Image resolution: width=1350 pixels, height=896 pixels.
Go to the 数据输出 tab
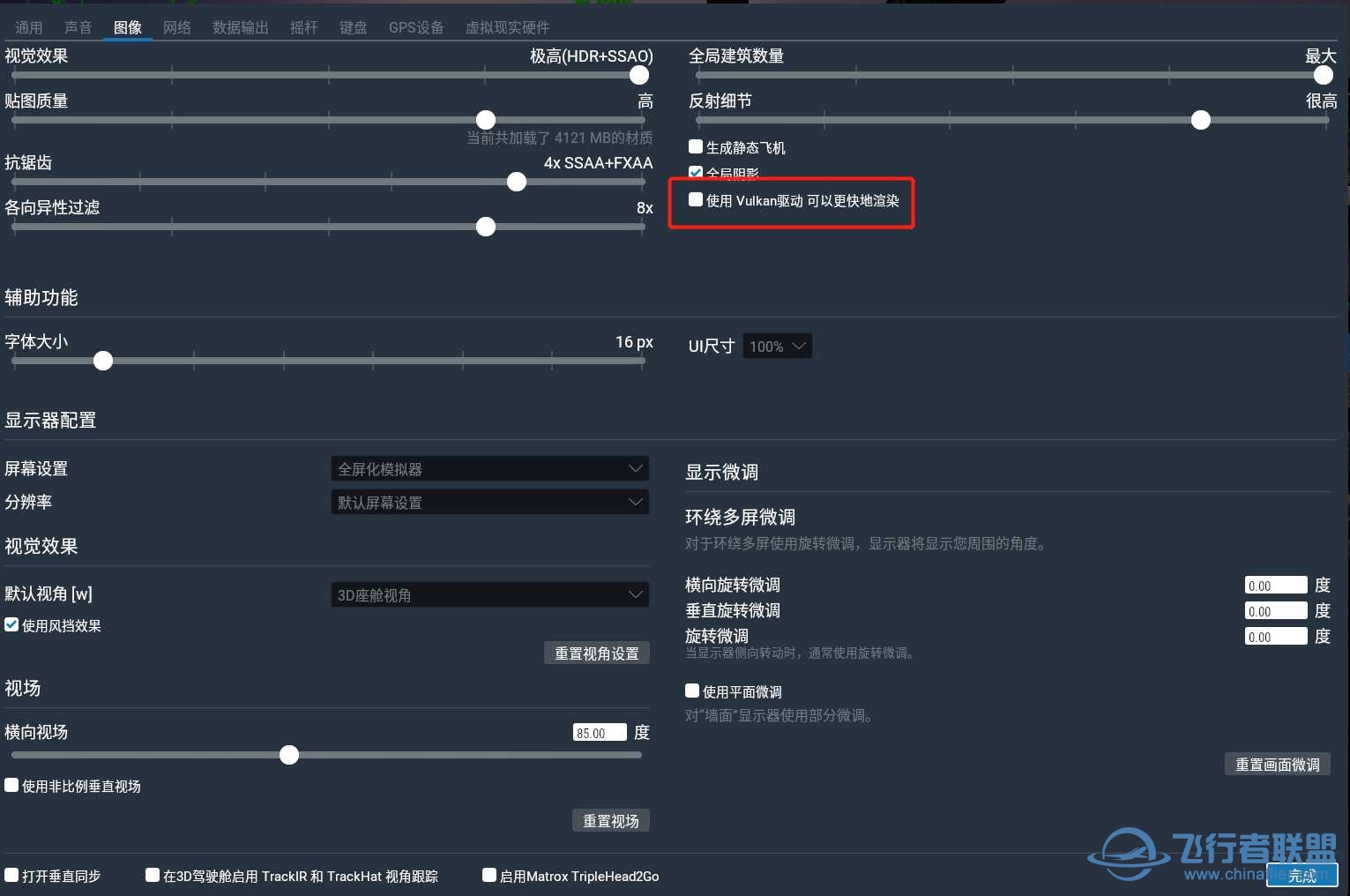240,27
